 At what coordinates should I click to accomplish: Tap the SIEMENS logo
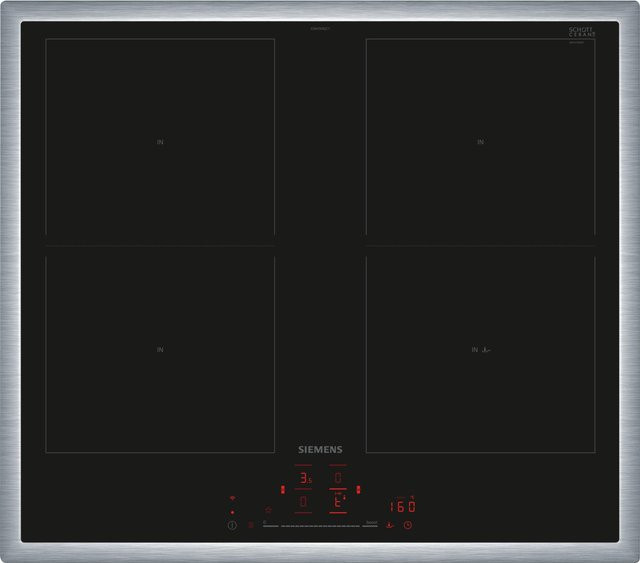(320, 450)
